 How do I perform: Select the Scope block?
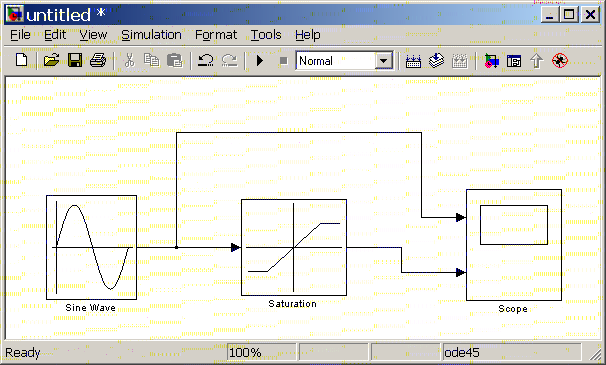click(514, 245)
